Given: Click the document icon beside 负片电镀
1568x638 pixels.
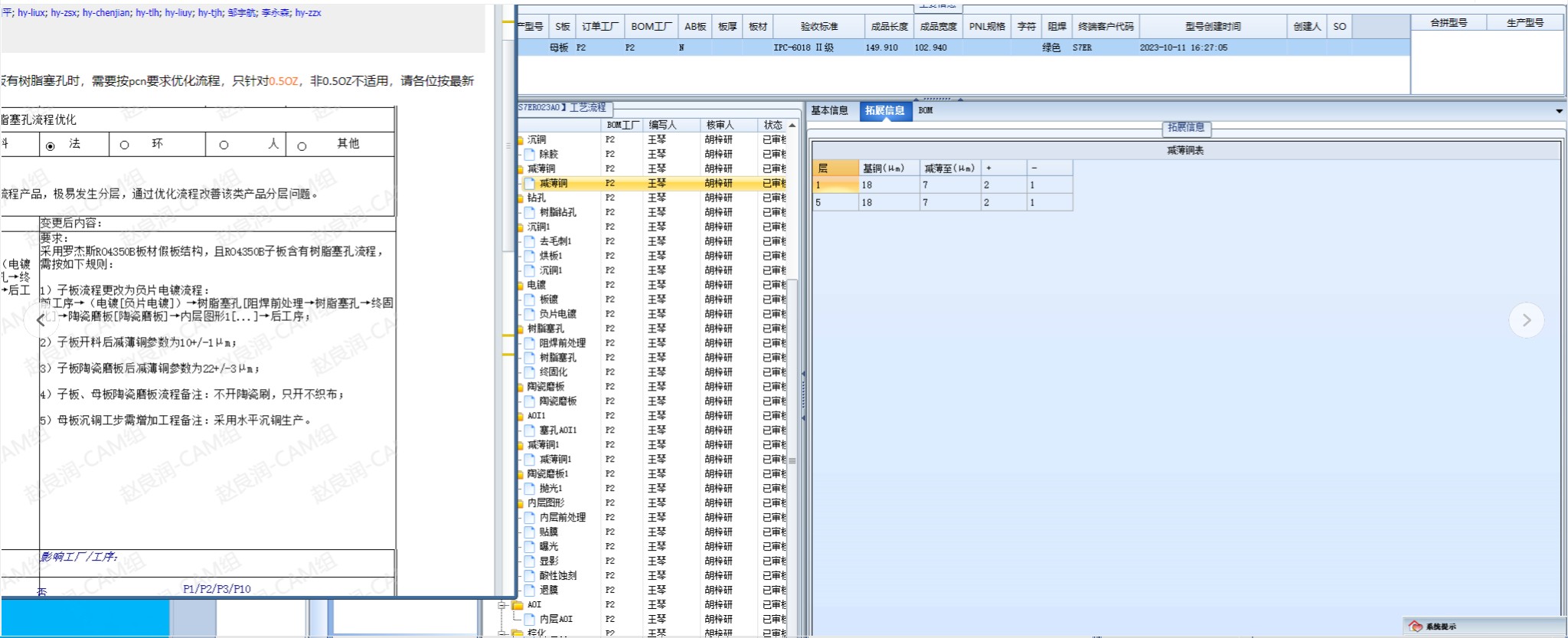Looking at the screenshot, I should pos(529,314).
